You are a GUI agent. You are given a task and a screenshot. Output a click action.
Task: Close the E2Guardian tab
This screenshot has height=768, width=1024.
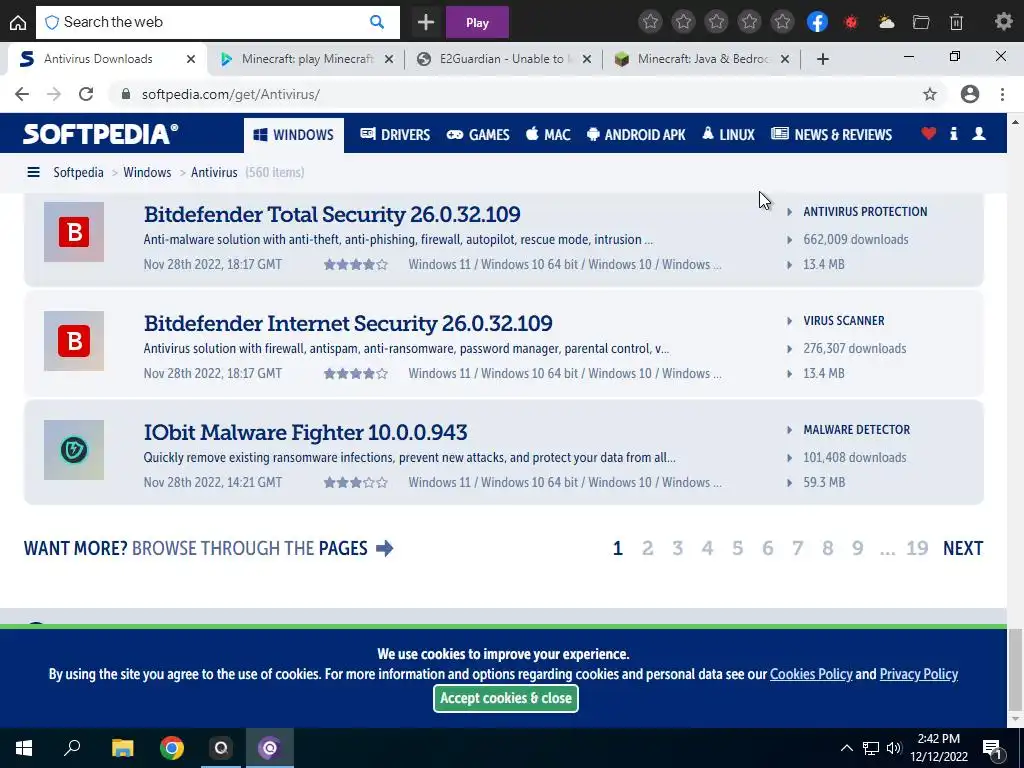(587, 59)
